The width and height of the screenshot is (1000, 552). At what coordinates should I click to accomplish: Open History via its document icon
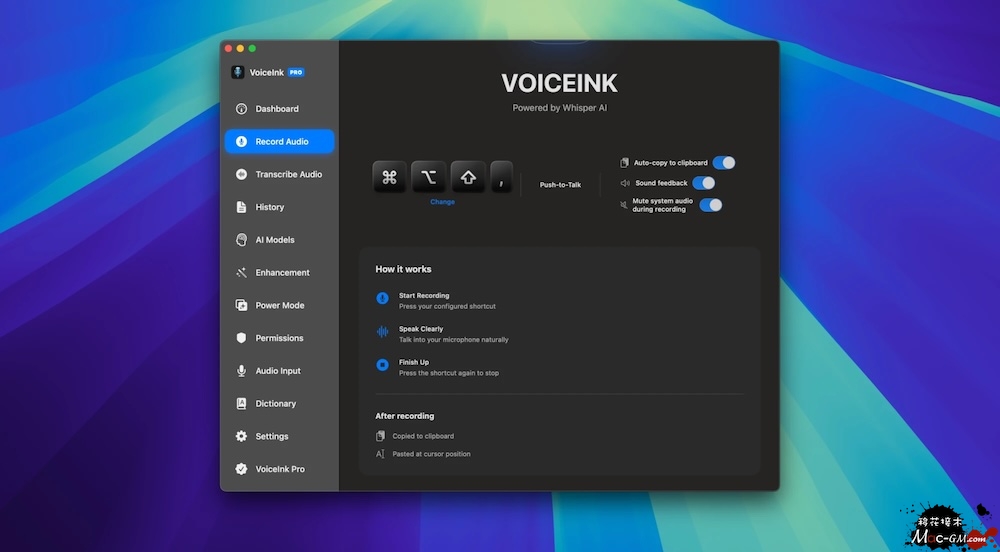coord(241,207)
